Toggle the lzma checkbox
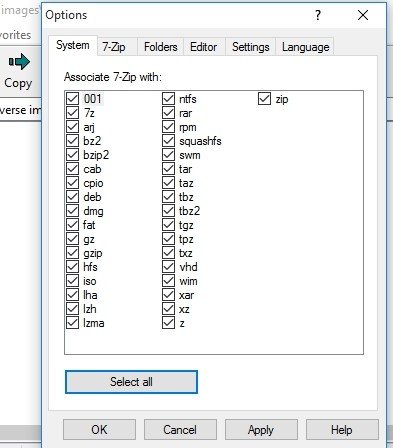 [72, 323]
